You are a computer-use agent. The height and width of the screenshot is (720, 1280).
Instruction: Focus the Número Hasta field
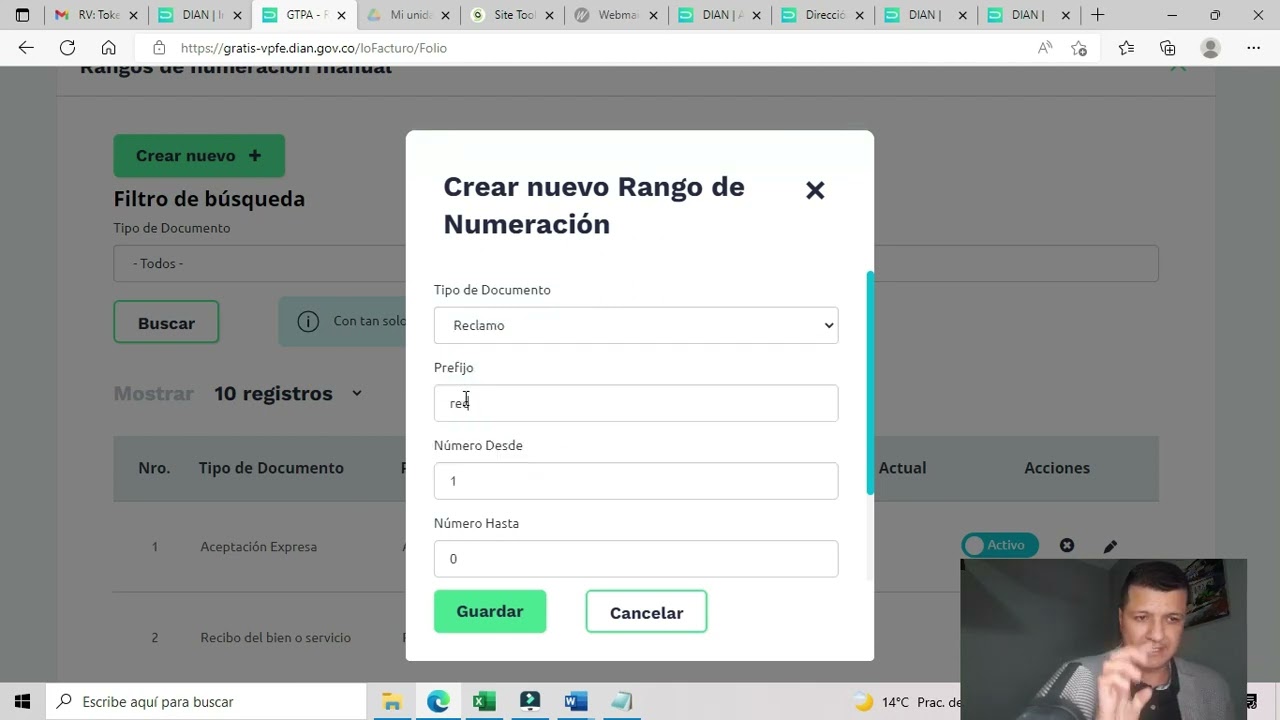636,559
